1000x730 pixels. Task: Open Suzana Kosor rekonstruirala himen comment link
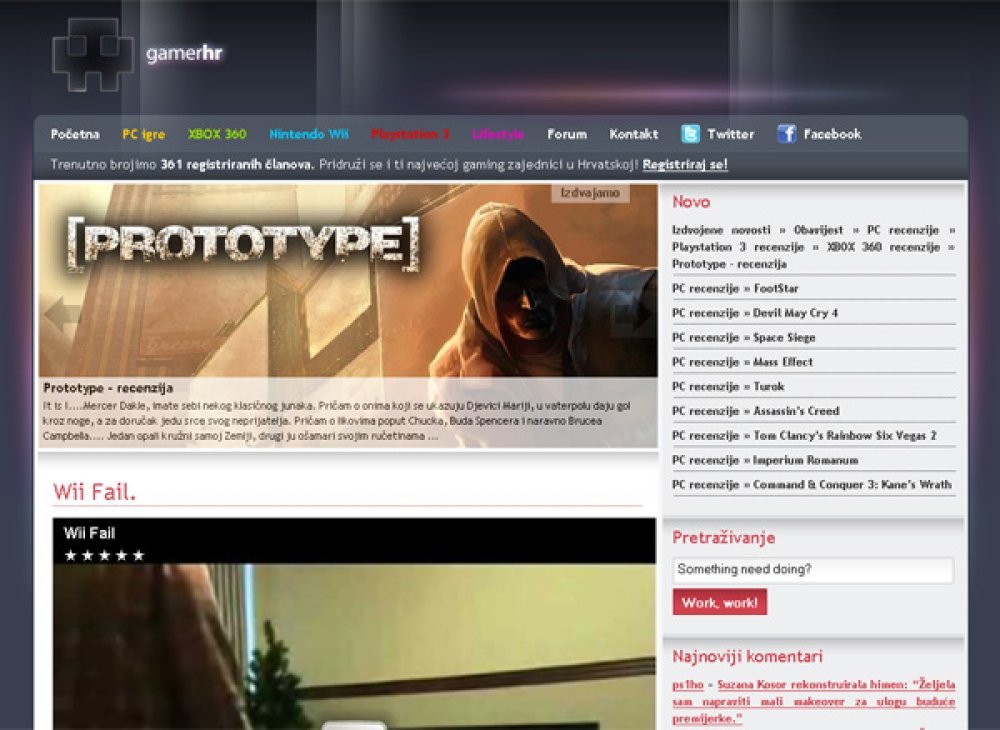coord(814,701)
